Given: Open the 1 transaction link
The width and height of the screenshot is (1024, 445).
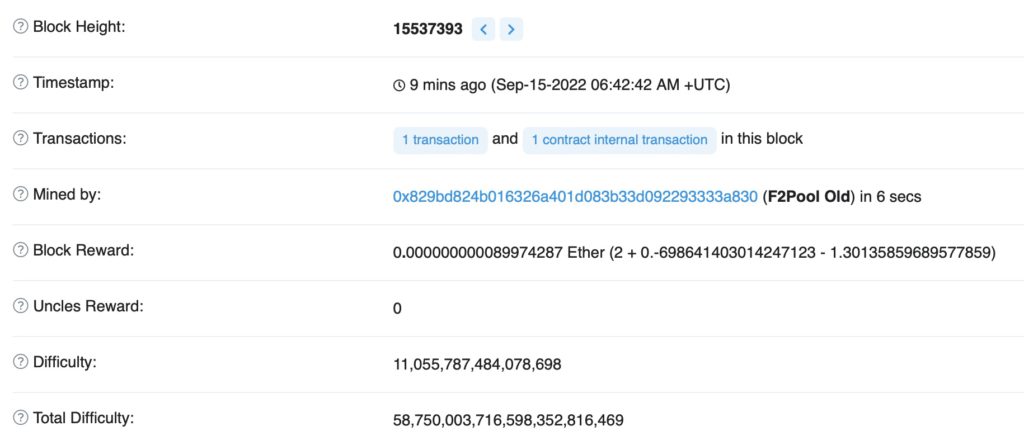Looking at the screenshot, I should (x=440, y=140).
